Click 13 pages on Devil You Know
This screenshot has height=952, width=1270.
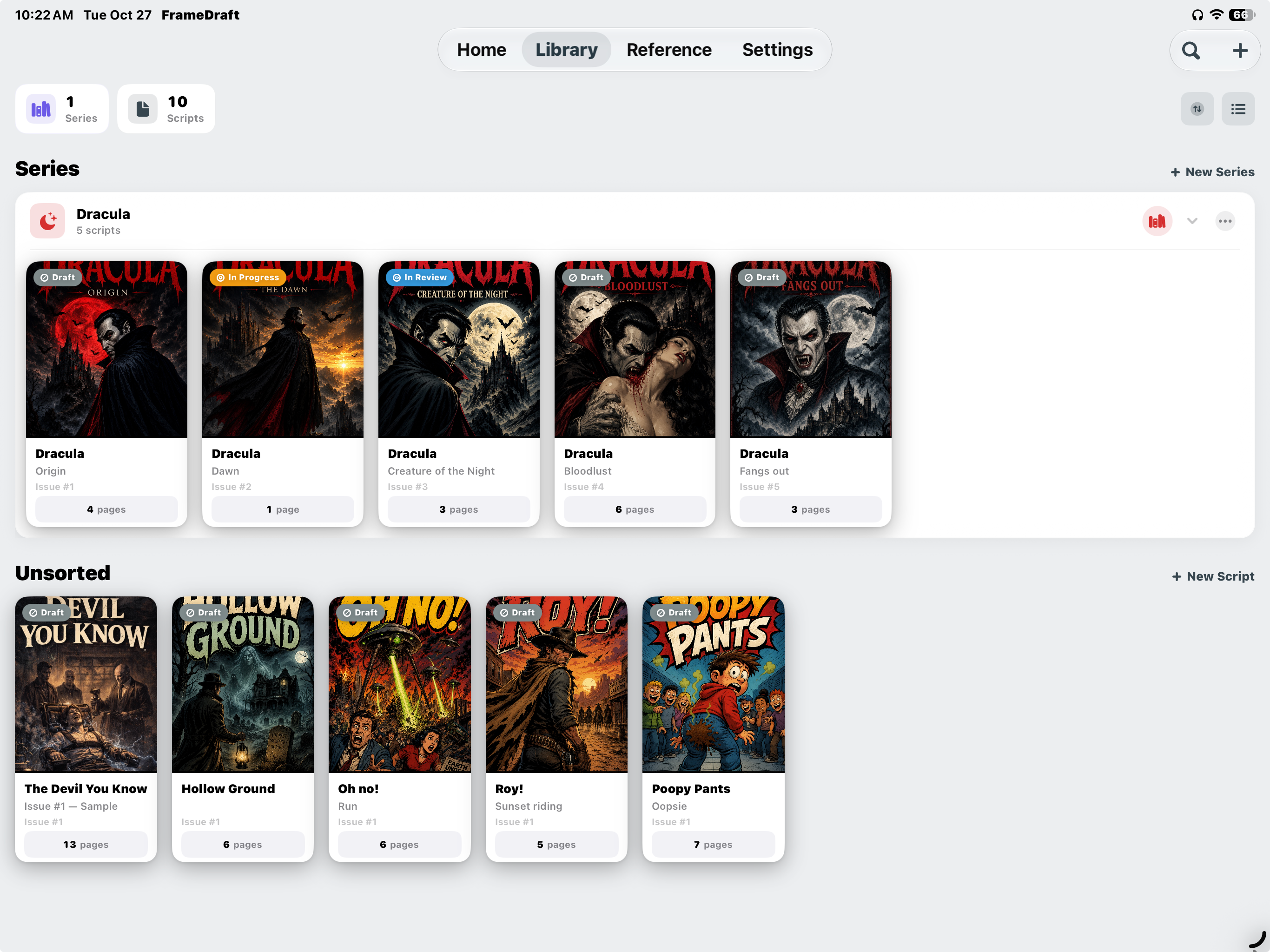pos(86,845)
